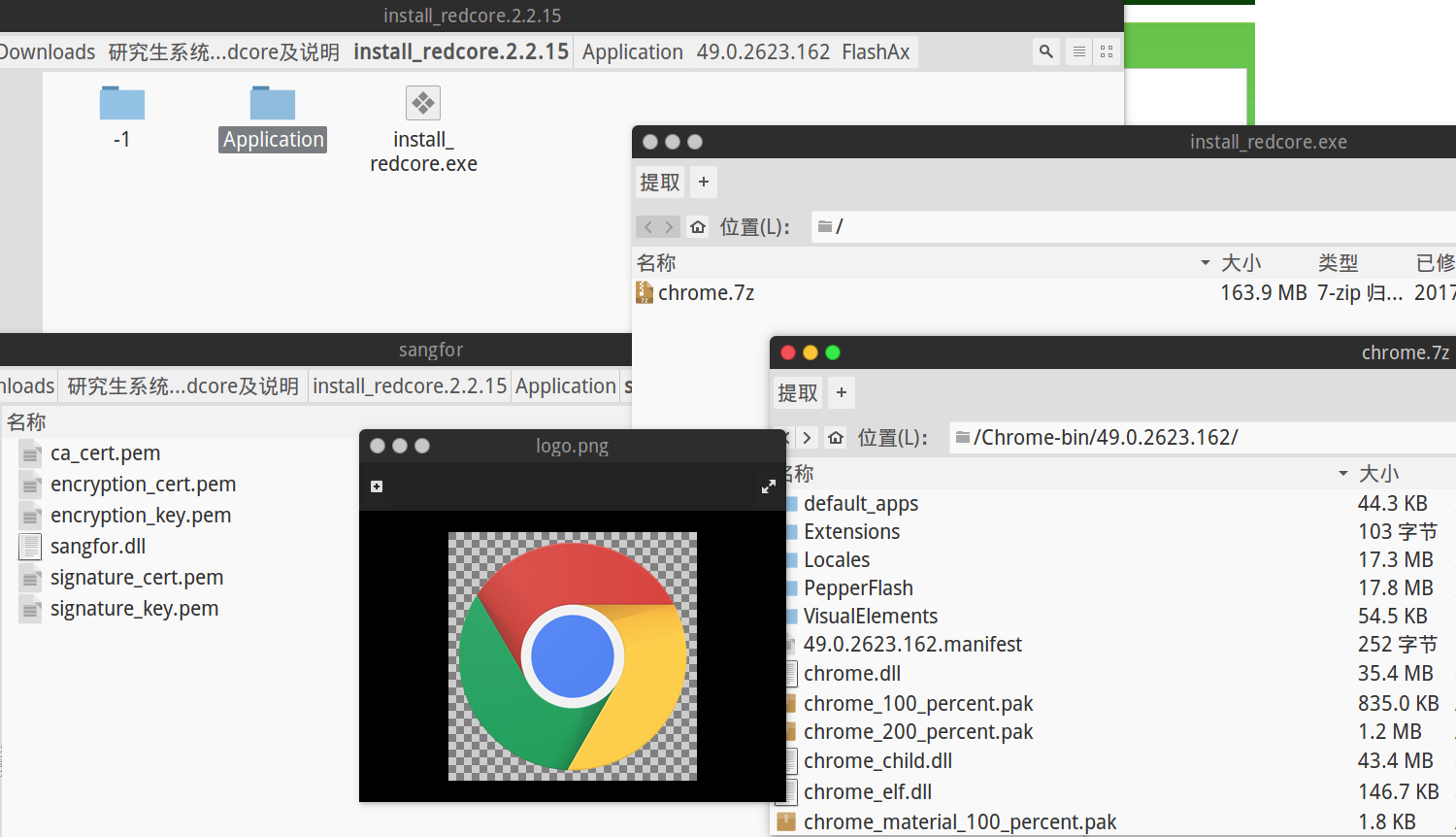Go forward in chrome.7z archive window
This screenshot has height=837, width=1456.
tap(807, 438)
